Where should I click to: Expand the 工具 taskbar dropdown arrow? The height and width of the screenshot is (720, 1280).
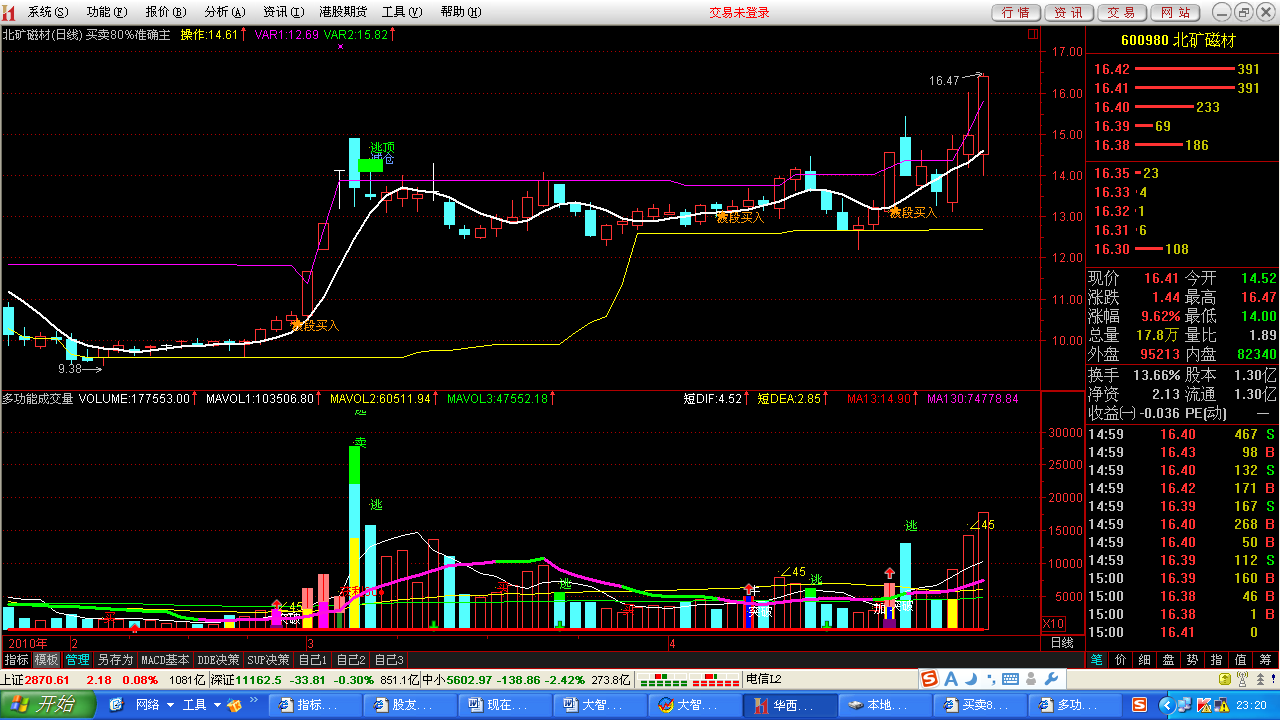pyautogui.click(x=215, y=704)
